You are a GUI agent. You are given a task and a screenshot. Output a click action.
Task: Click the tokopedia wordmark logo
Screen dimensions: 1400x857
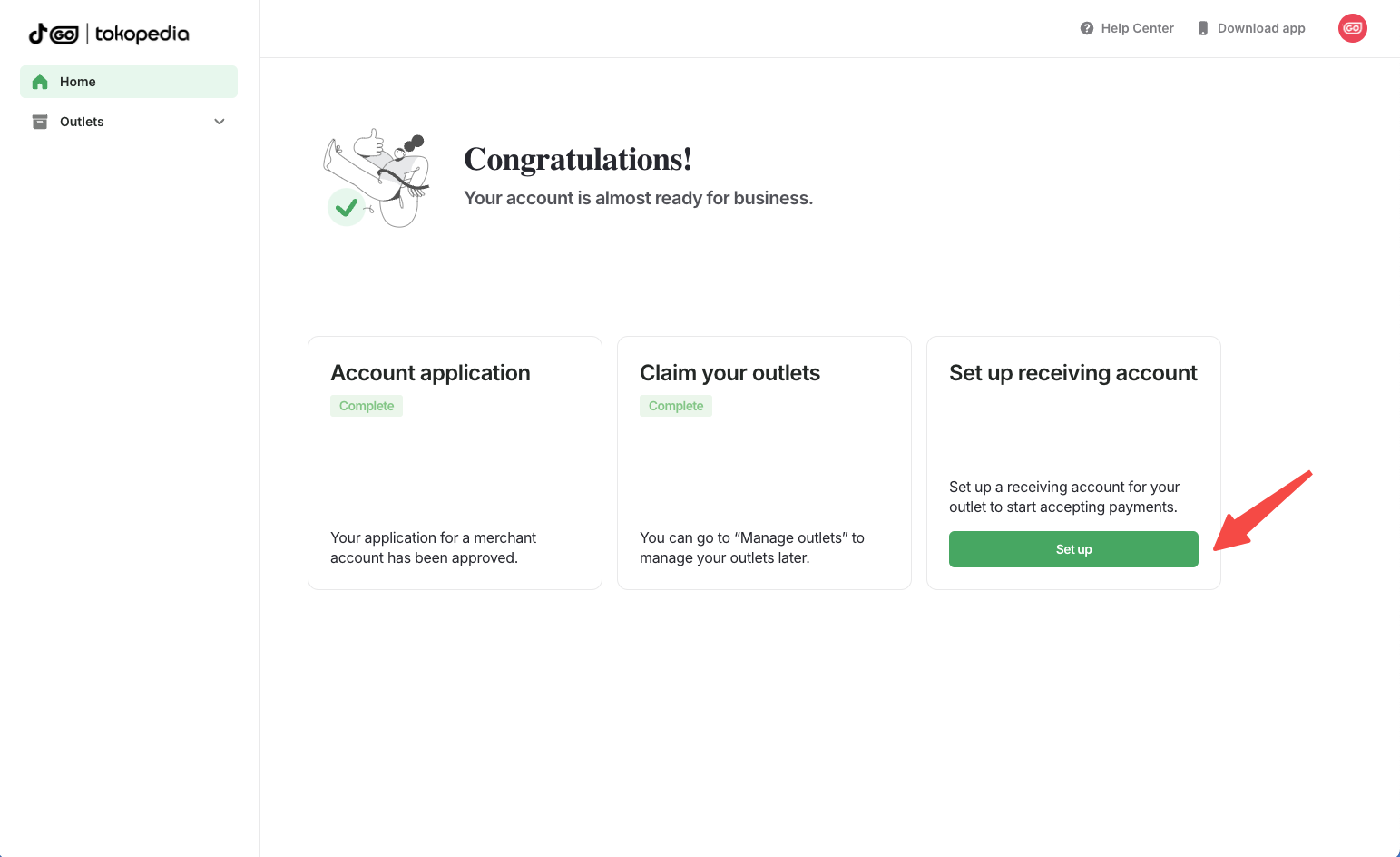click(142, 34)
